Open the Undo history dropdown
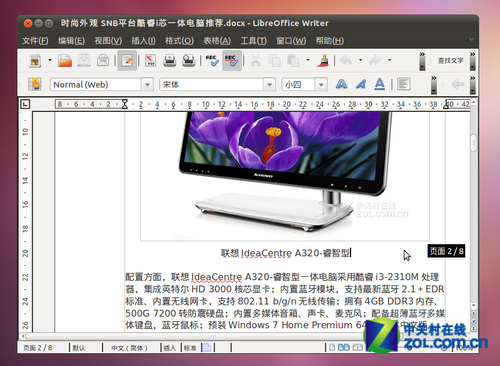 click(x=360, y=60)
